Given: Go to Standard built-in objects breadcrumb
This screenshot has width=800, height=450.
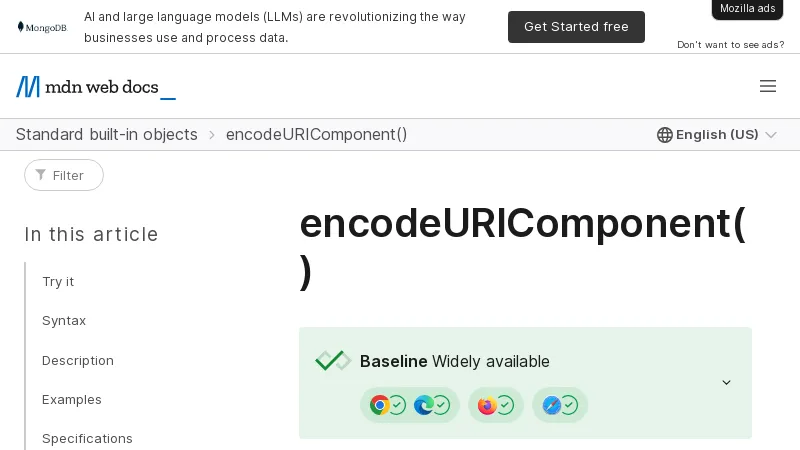Looking at the screenshot, I should click(x=106, y=135).
